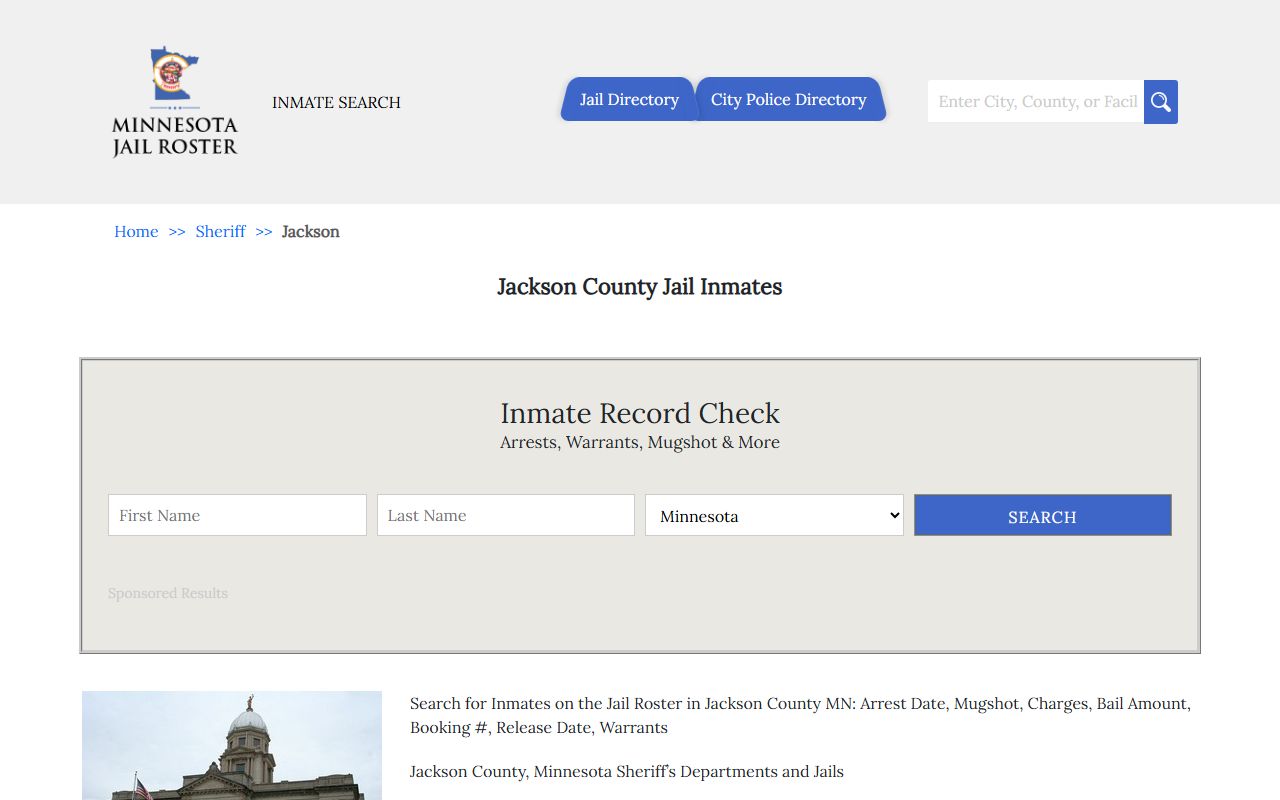
Task: Click the courthouse photo thumbnail
Action: (x=232, y=745)
